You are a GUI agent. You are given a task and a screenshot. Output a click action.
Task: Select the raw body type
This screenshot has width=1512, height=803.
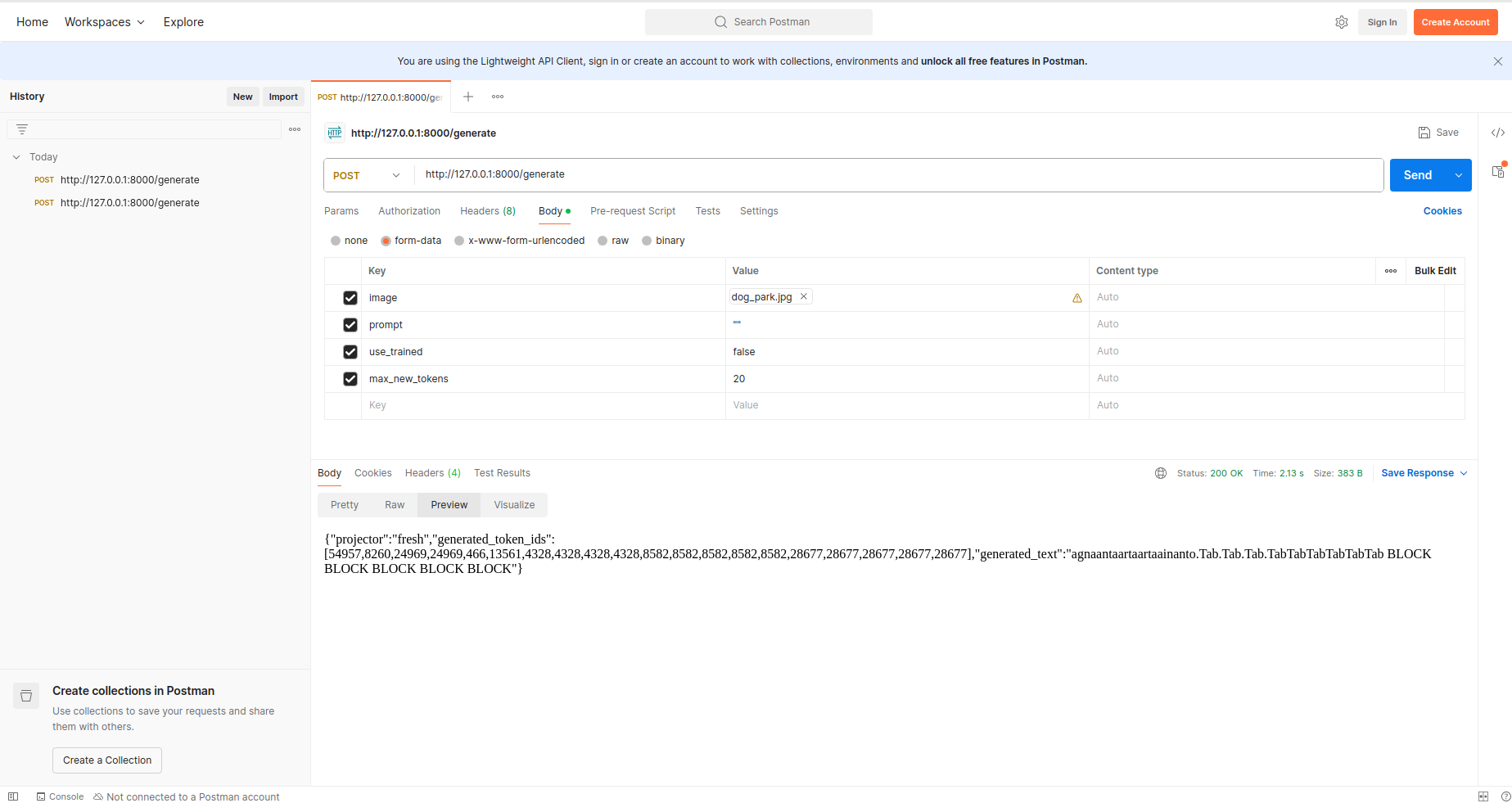point(603,241)
